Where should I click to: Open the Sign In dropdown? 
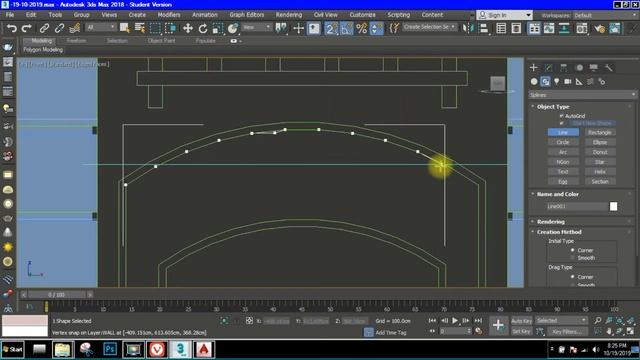pyautogui.click(x=504, y=15)
